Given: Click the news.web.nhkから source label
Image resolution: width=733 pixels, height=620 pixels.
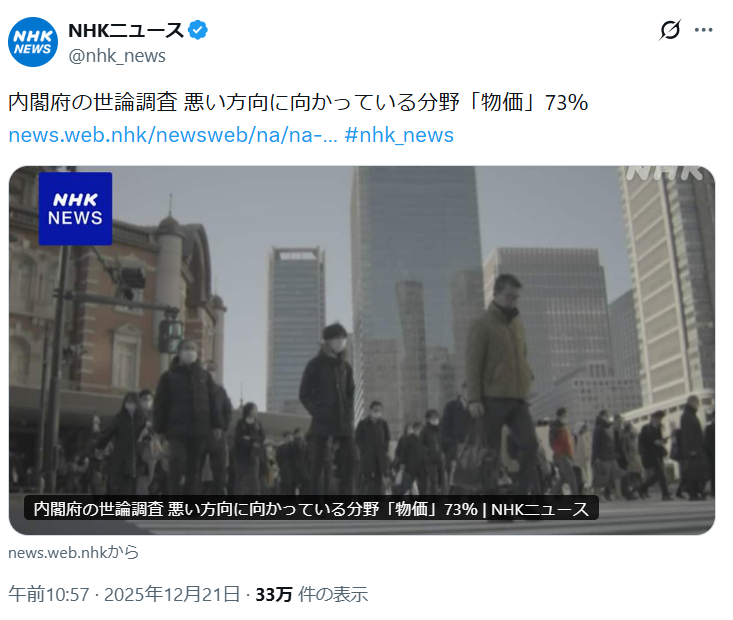Looking at the screenshot, I should (73, 552).
